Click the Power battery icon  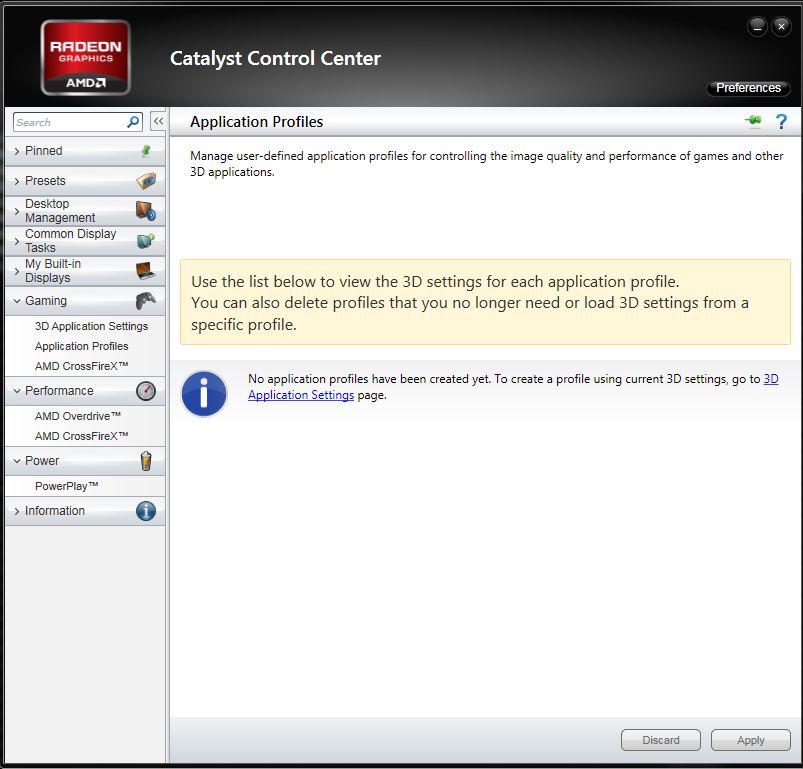click(x=146, y=461)
